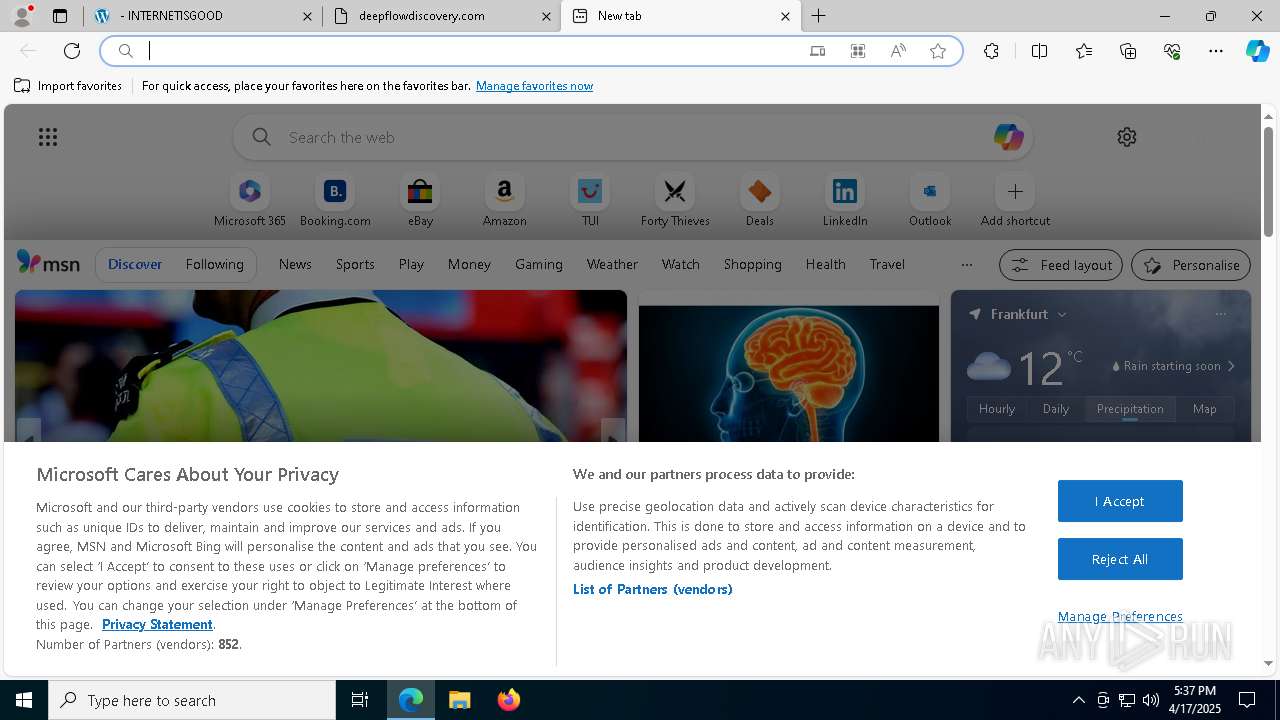Select the Precipitation weather tab
The image size is (1280, 720).
1130,409
